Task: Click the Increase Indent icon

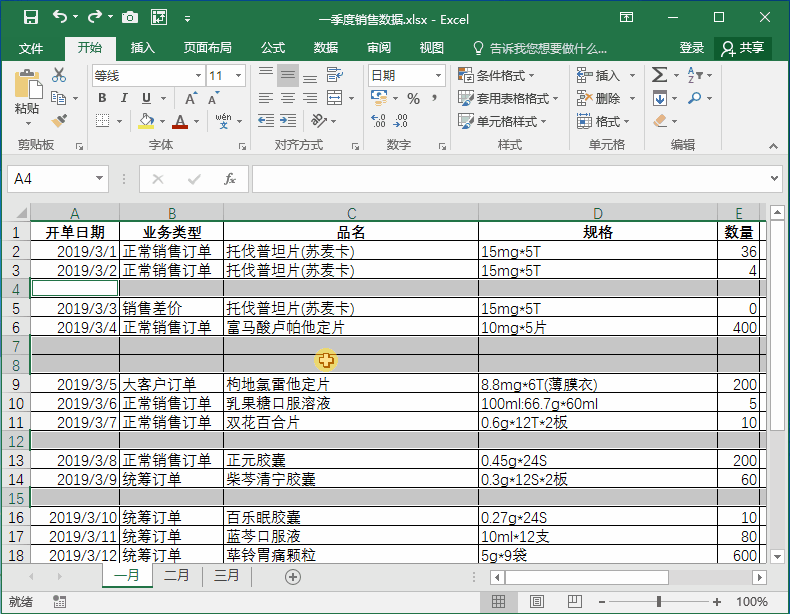Action: 288,121
